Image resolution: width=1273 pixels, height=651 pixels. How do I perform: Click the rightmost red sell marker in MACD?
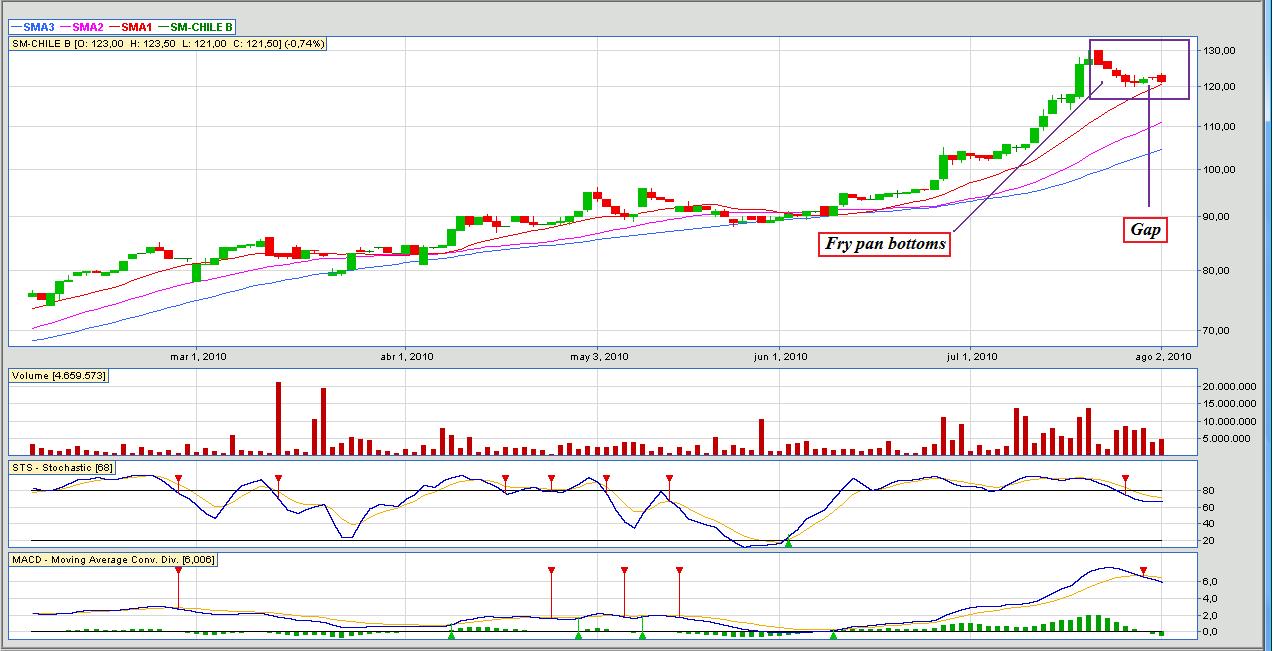click(x=1143, y=571)
